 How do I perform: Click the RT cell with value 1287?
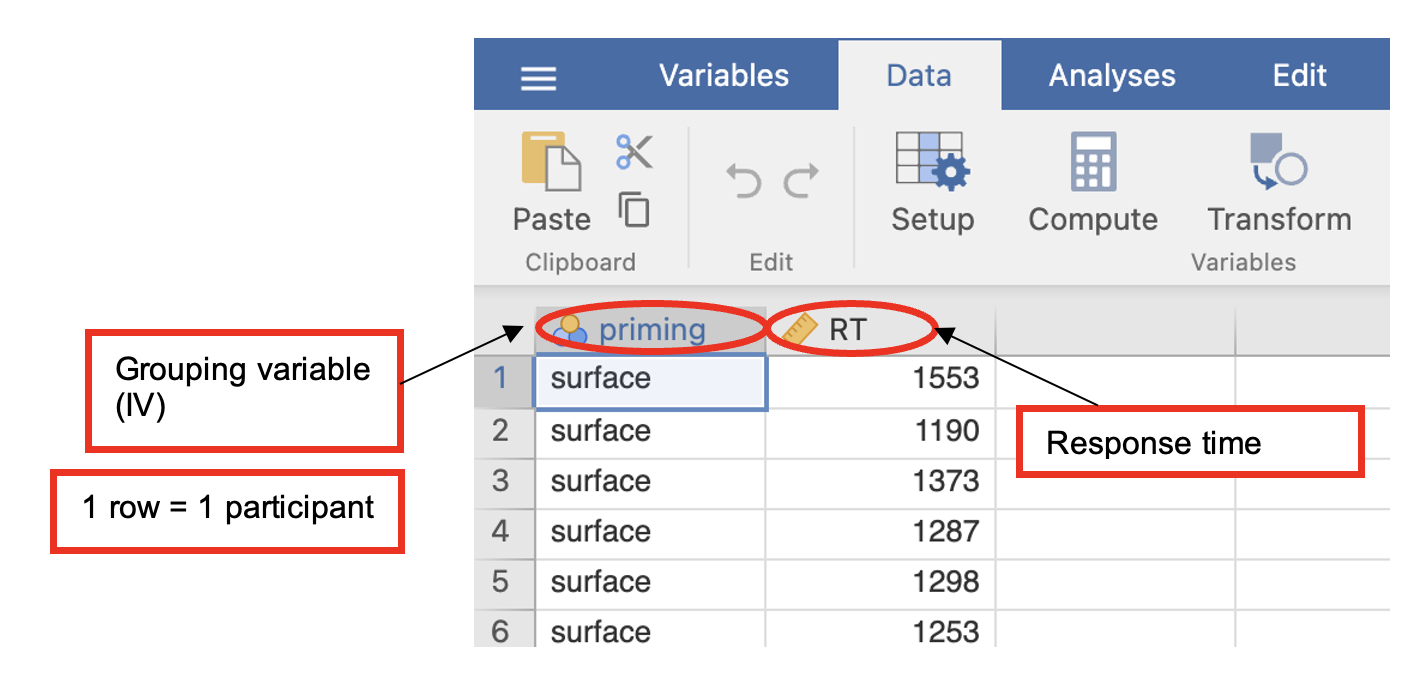880,531
